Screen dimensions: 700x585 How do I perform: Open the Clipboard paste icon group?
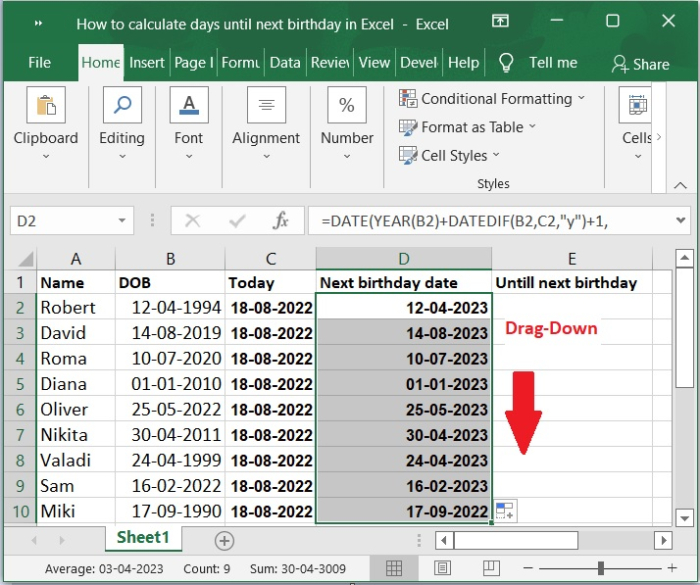click(45, 106)
